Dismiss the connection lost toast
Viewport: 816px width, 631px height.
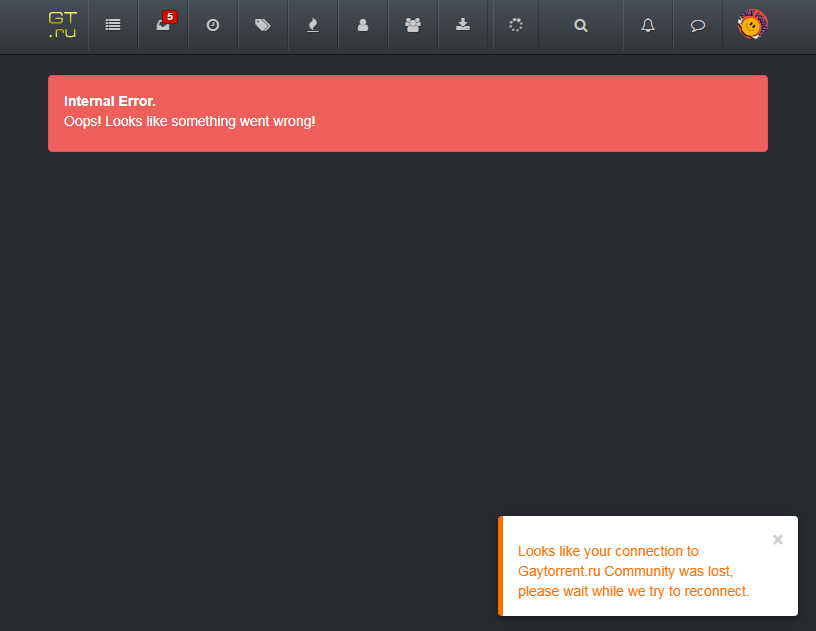777,539
